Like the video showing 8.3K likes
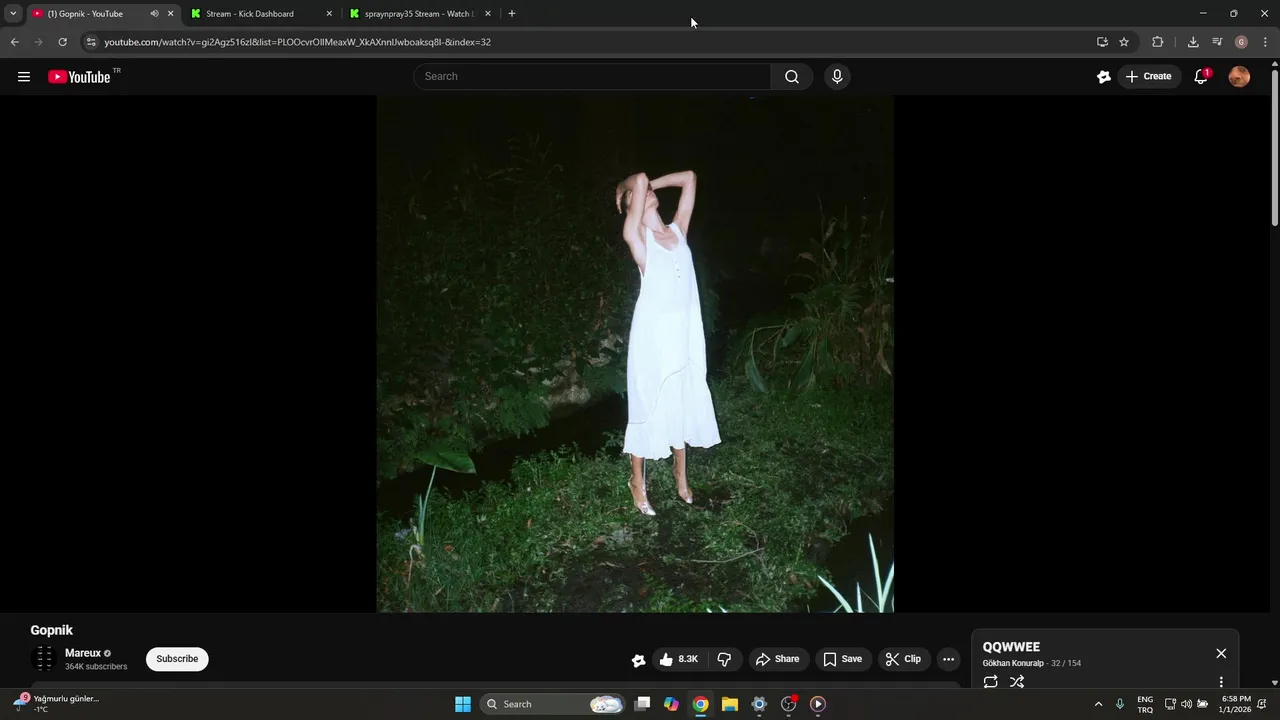Screen dimensions: 1280x720 (x=679, y=659)
